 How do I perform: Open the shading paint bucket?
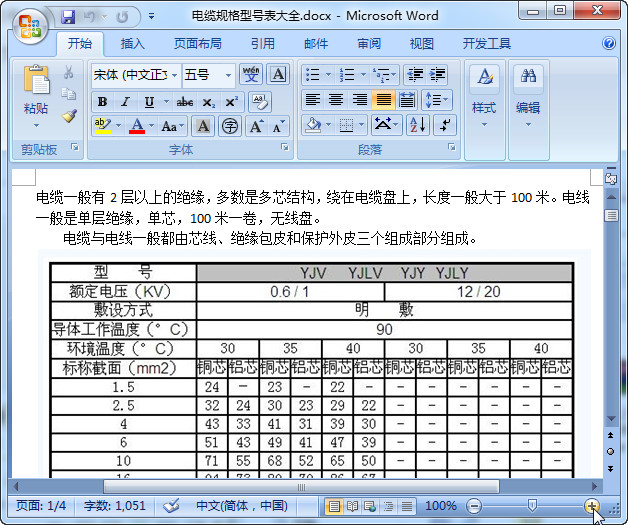tap(313, 125)
